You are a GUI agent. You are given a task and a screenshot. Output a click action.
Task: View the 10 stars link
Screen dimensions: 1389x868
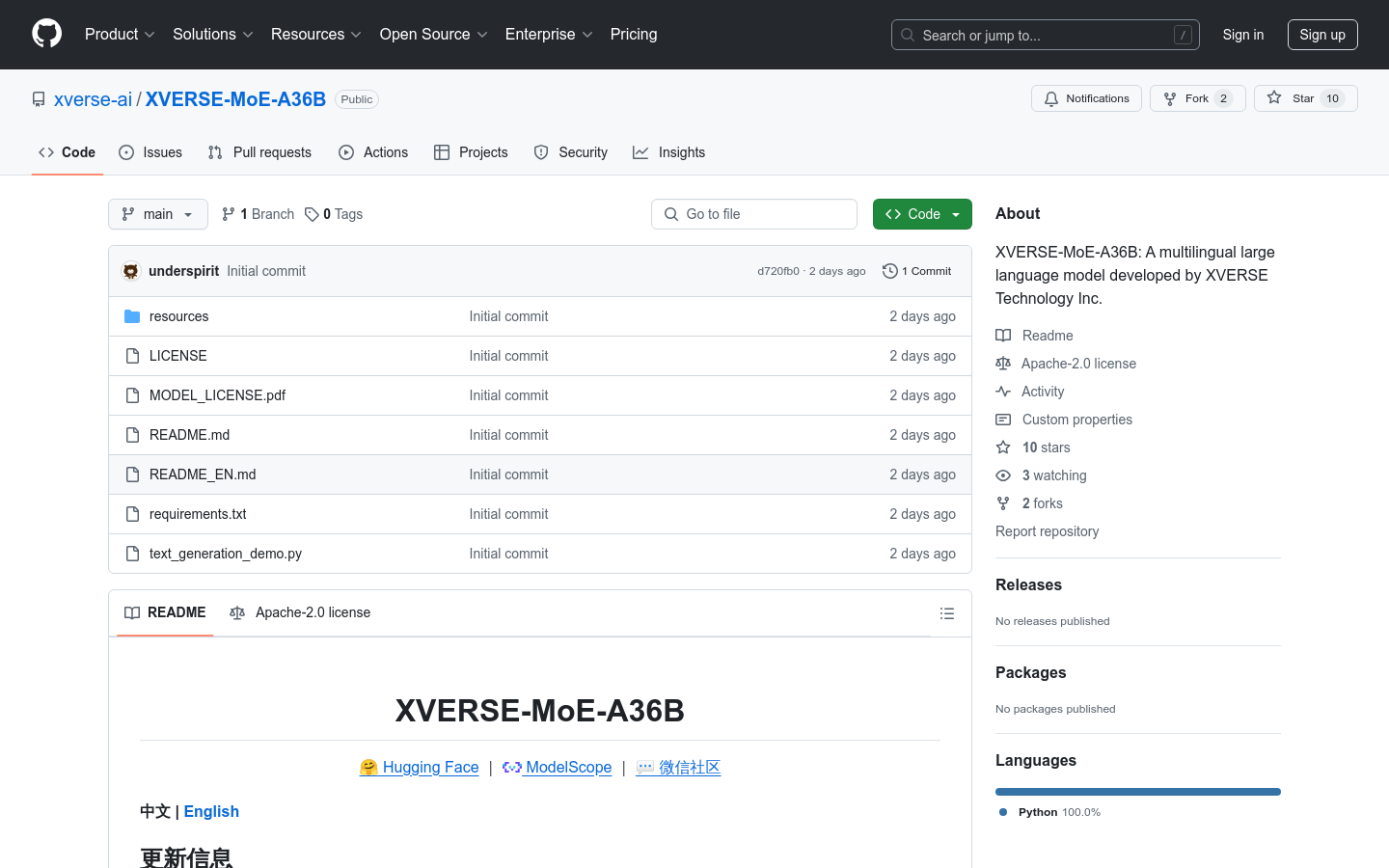[1033, 448]
